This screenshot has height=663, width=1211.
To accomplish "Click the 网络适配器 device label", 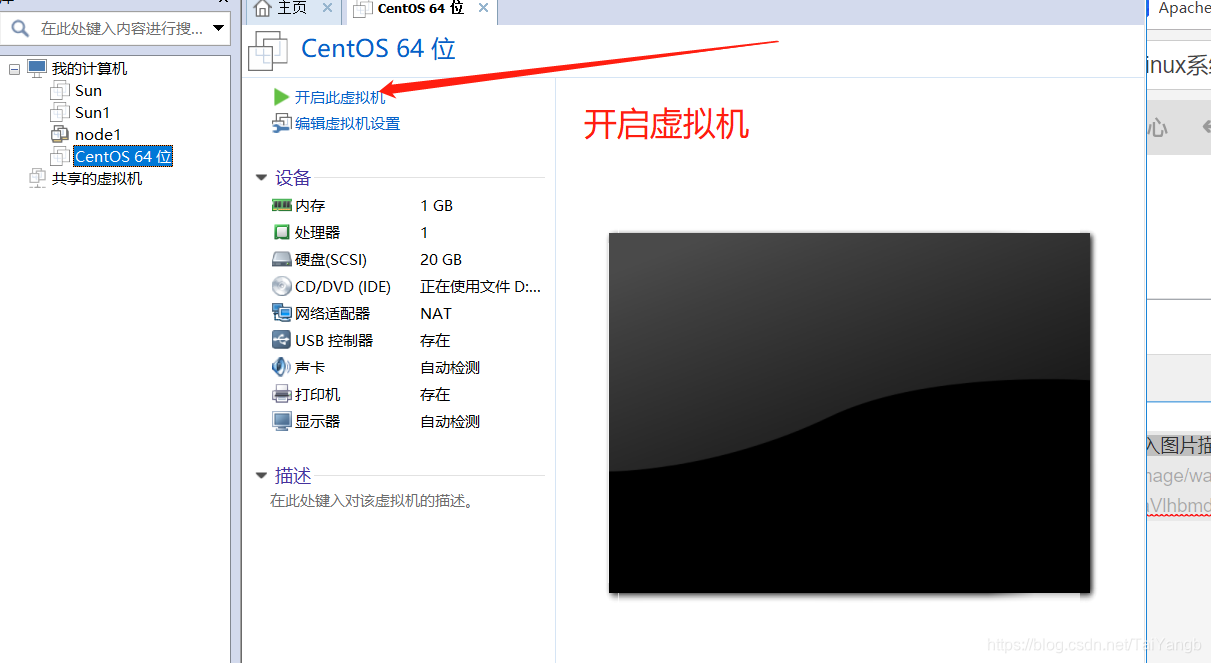I will (x=332, y=313).
